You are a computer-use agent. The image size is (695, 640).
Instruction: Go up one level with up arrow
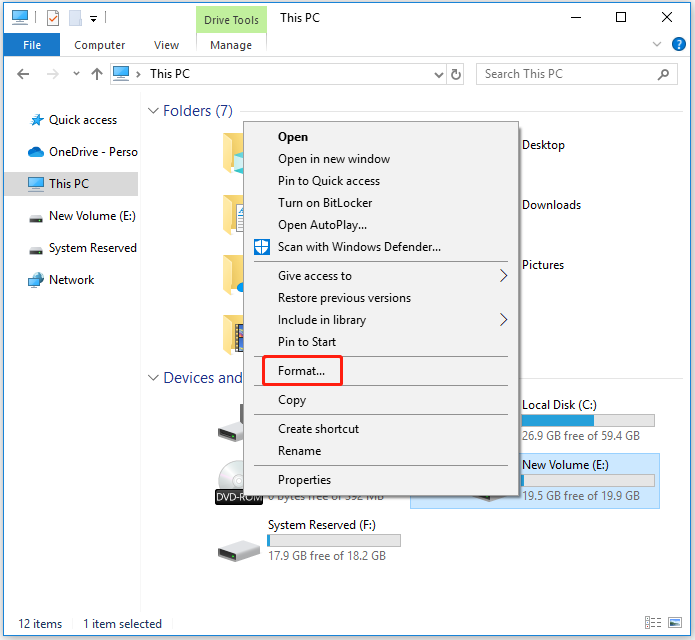97,74
